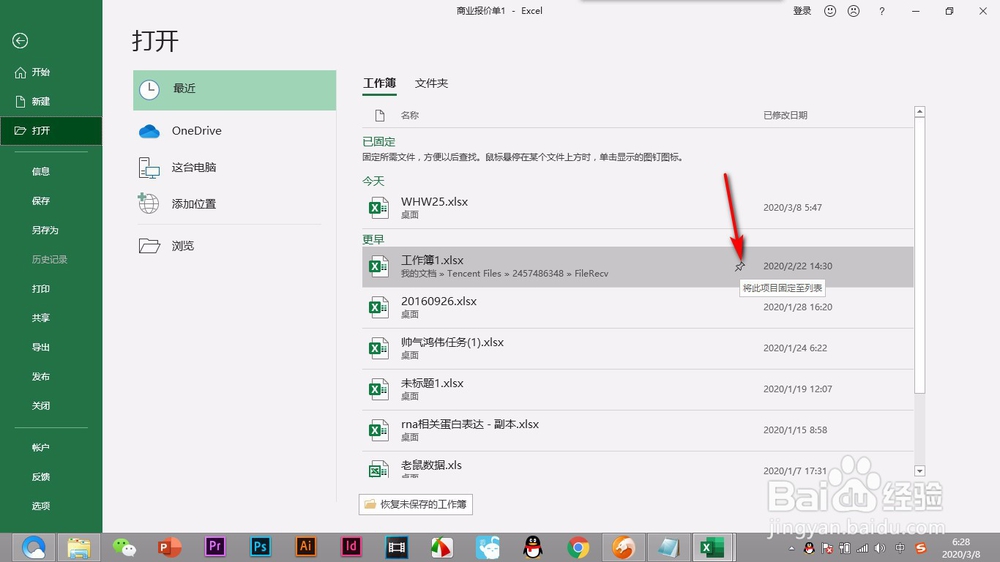Click the 20160926.xlsx Excel file icon
Viewport: 1000px width, 562px height.
[378, 307]
